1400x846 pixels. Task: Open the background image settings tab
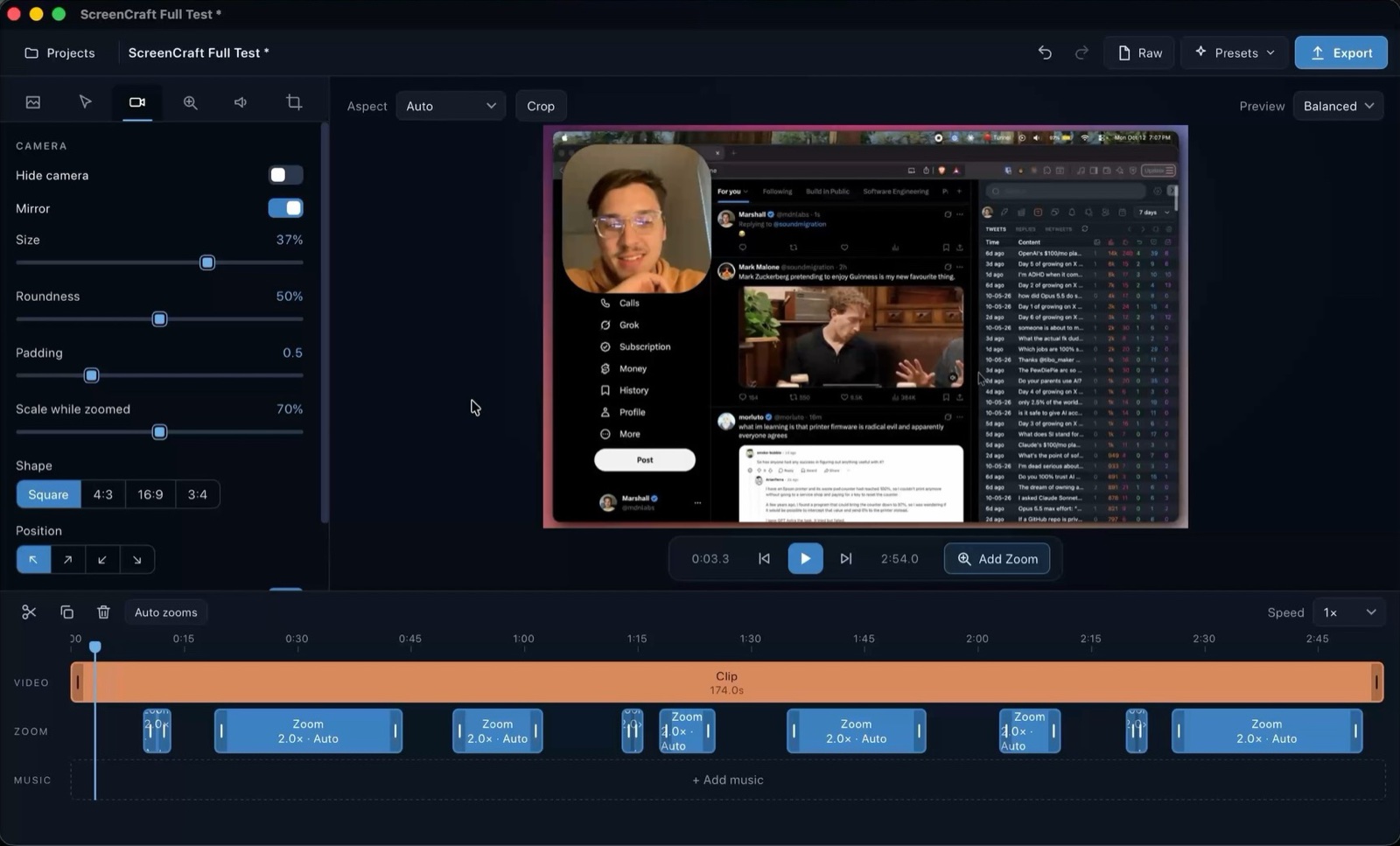point(33,102)
